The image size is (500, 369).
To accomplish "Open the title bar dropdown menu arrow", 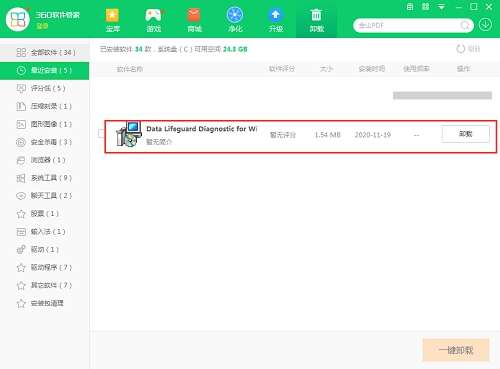I will 442,7.
